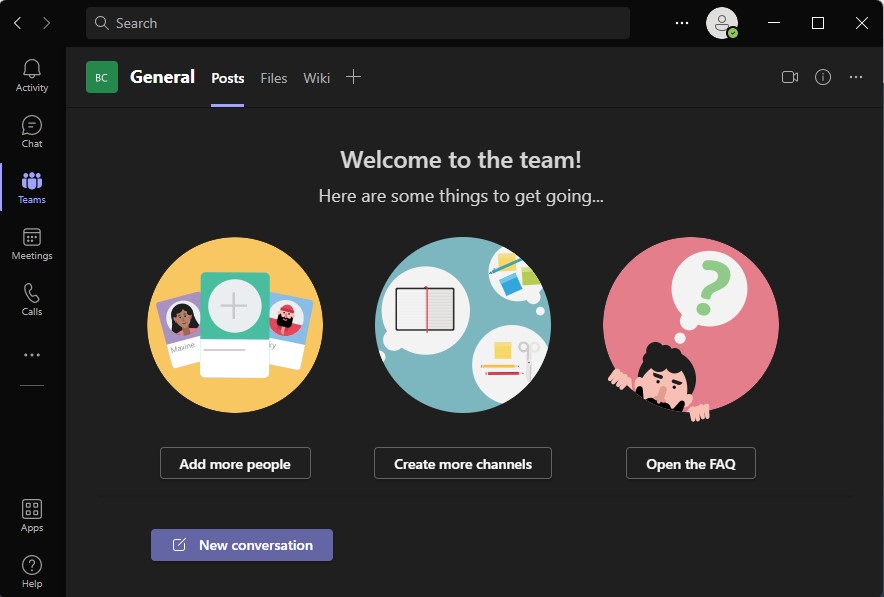Add a tab with the plus icon
Image resolution: width=884 pixels, height=597 pixels.
[353, 77]
